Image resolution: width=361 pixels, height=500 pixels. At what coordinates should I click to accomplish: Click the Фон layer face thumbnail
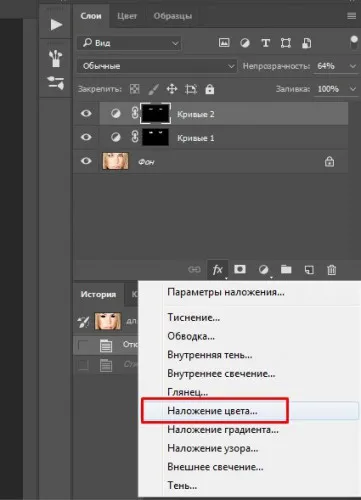point(115,161)
